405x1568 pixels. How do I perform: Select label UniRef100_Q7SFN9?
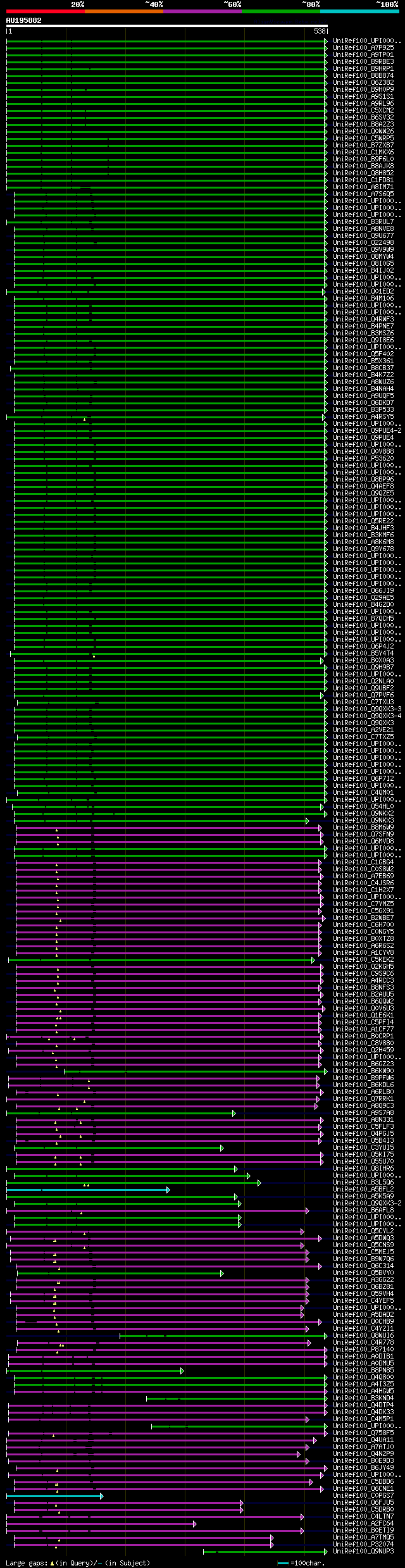[363, 834]
